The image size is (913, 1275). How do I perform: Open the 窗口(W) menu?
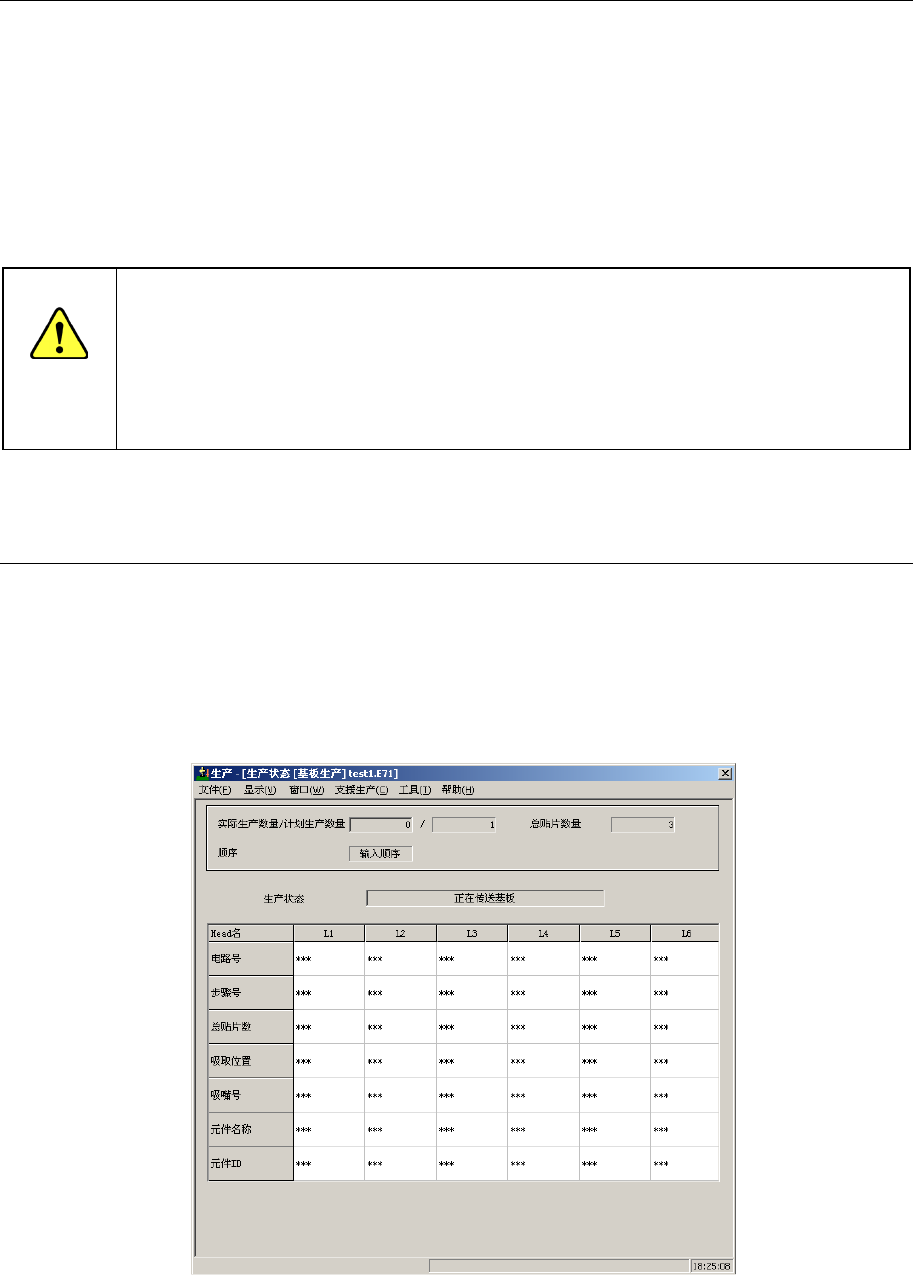click(307, 790)
